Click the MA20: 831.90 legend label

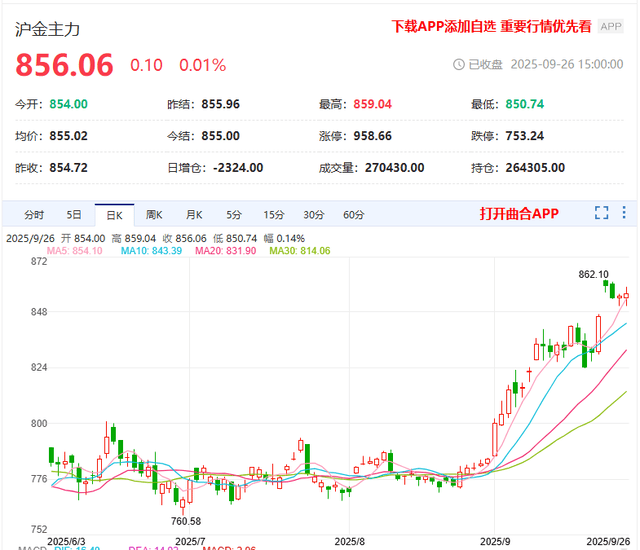225,251
